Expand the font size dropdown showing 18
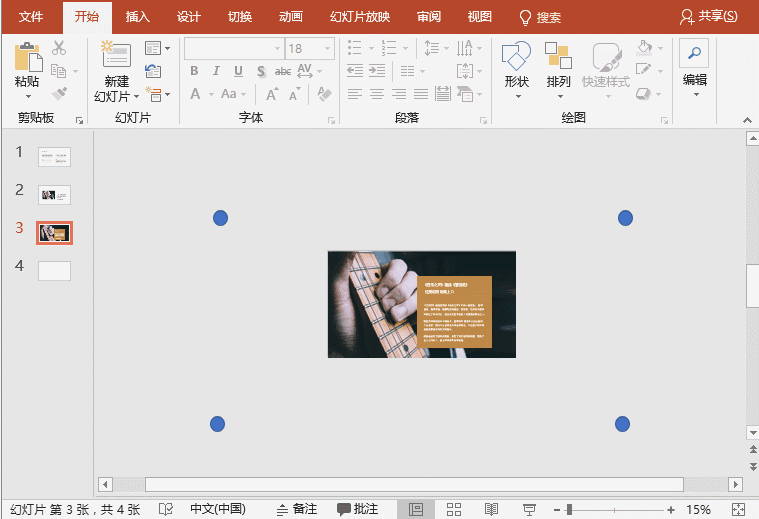This screenshot has width=759, height=519. tap(328, 48)
